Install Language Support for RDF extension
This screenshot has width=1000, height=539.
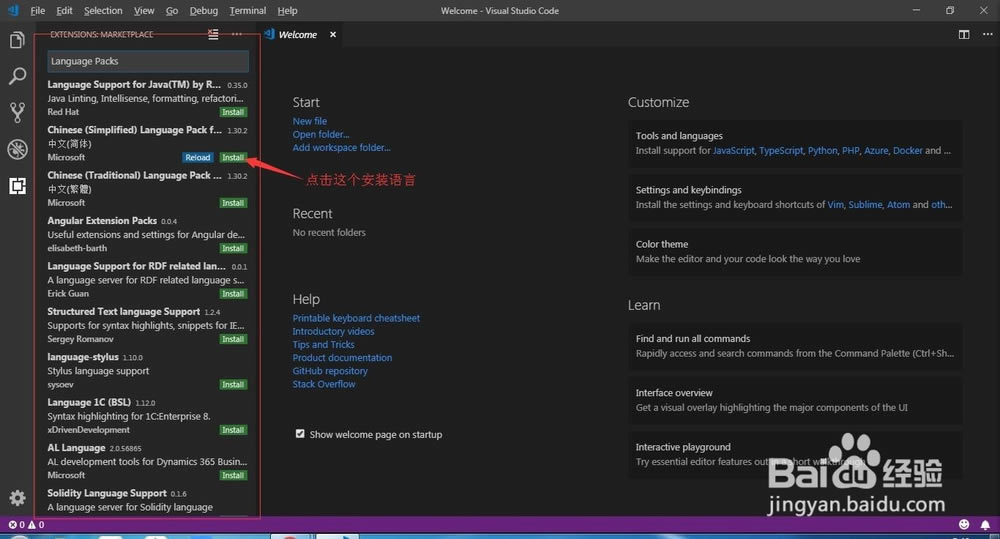click(x=233, y=293)
